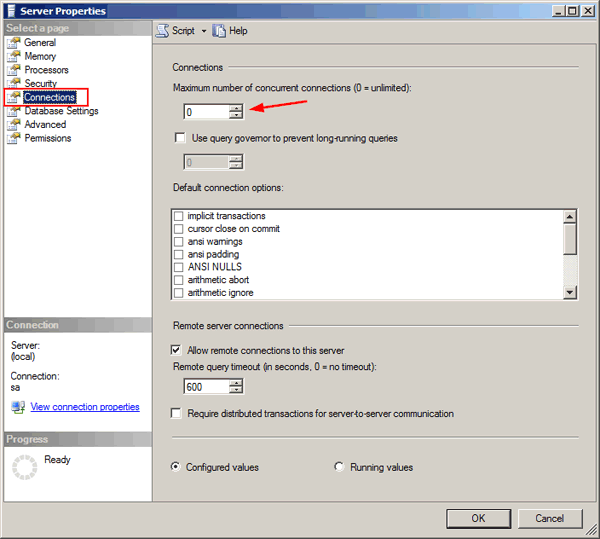600x539 pixels.
Task: Check cursor close on commit option
Action: (x=179, y=229)
